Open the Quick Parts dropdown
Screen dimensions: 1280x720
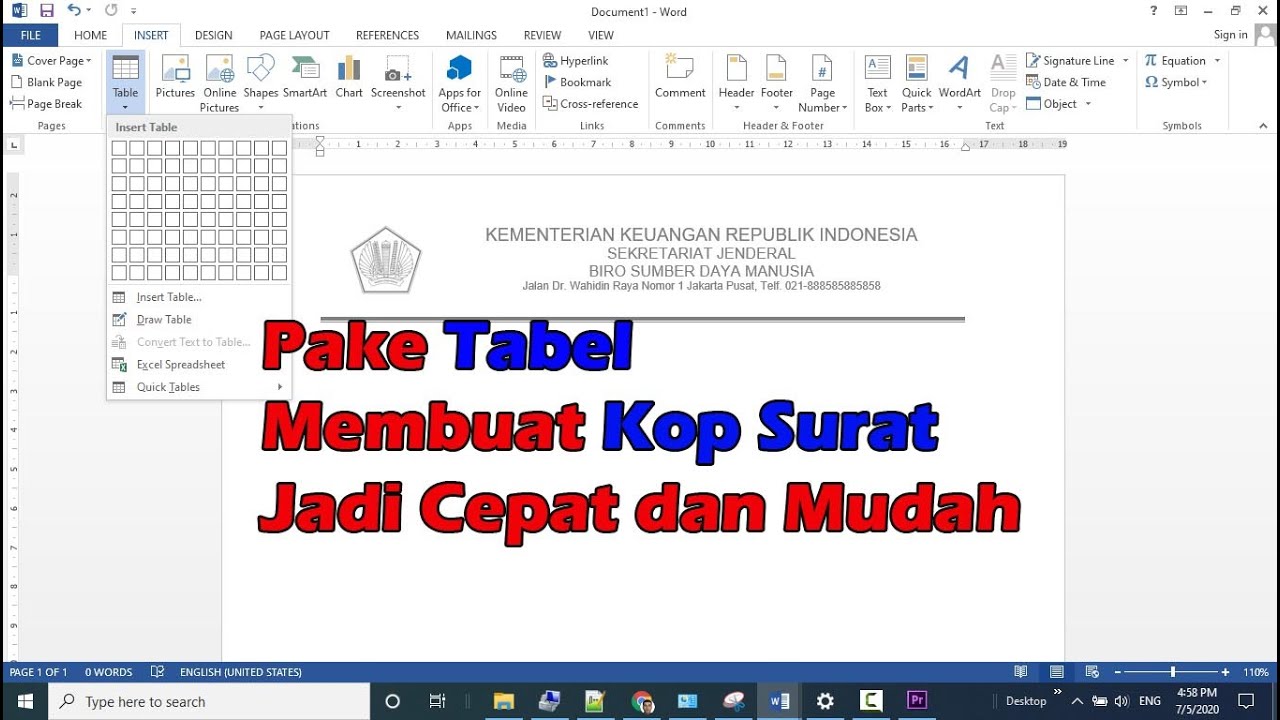(x=917, y=84)
